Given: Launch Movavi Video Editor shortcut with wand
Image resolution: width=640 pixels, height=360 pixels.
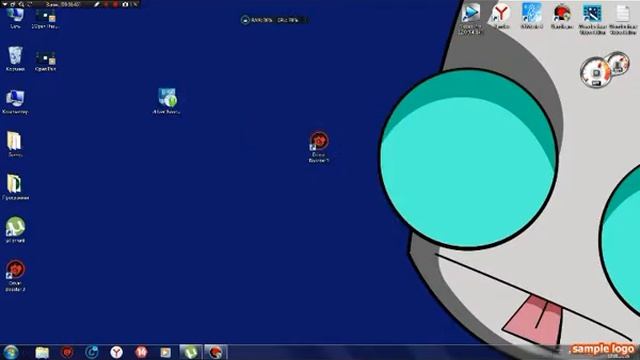Looking at the screenshot, I should [x=592, y=19].
